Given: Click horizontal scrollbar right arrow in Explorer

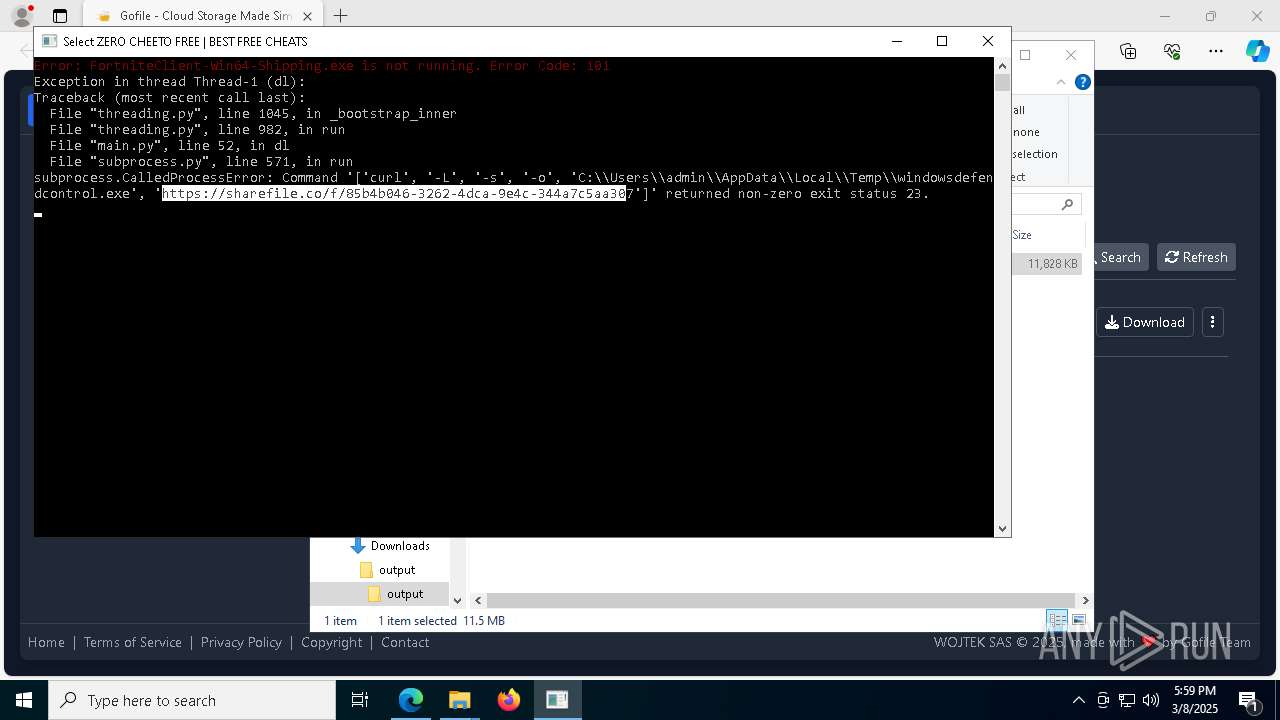Looking at the screenshot, I should (x=1085, y=600).
